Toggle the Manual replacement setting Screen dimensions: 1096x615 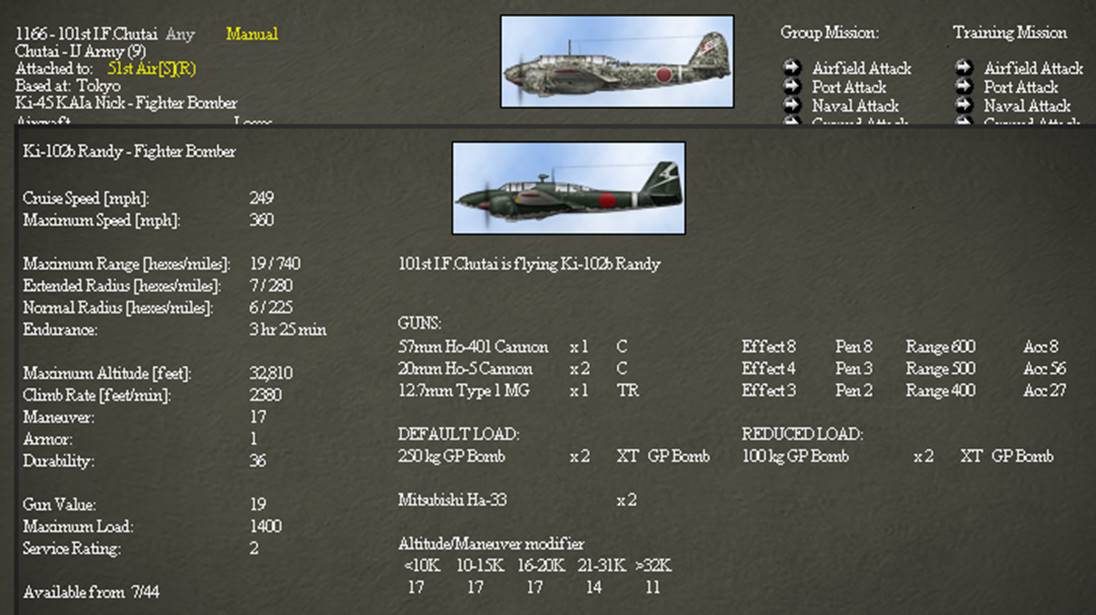pos(251,33)
